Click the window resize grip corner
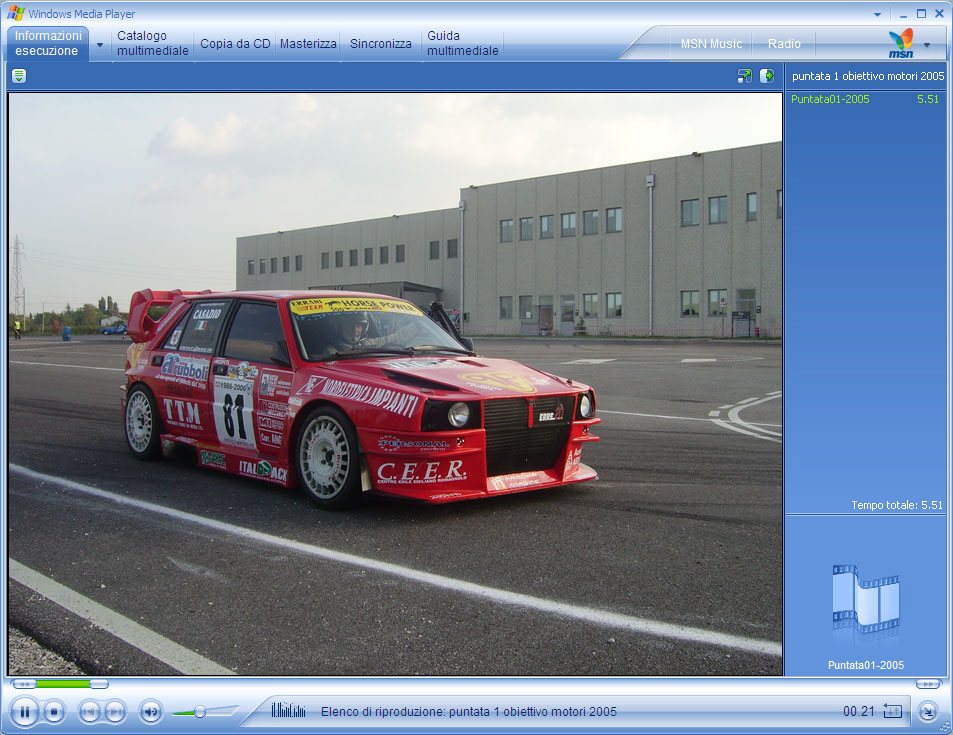 (x=945, y=728)
